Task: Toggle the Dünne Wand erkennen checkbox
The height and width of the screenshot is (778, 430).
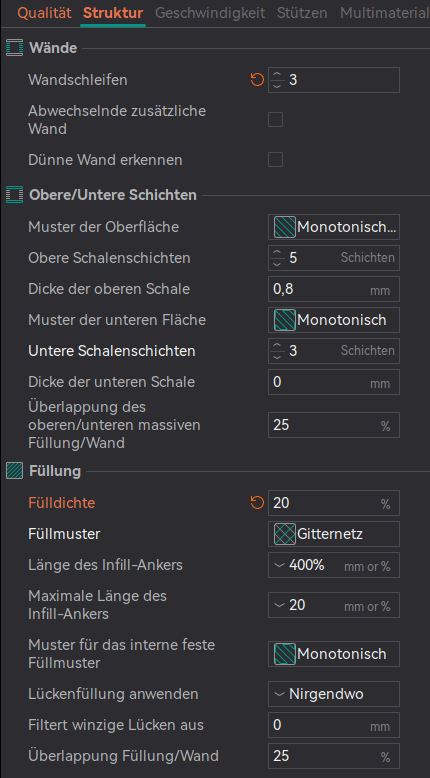Action: [x=275, y=160]
